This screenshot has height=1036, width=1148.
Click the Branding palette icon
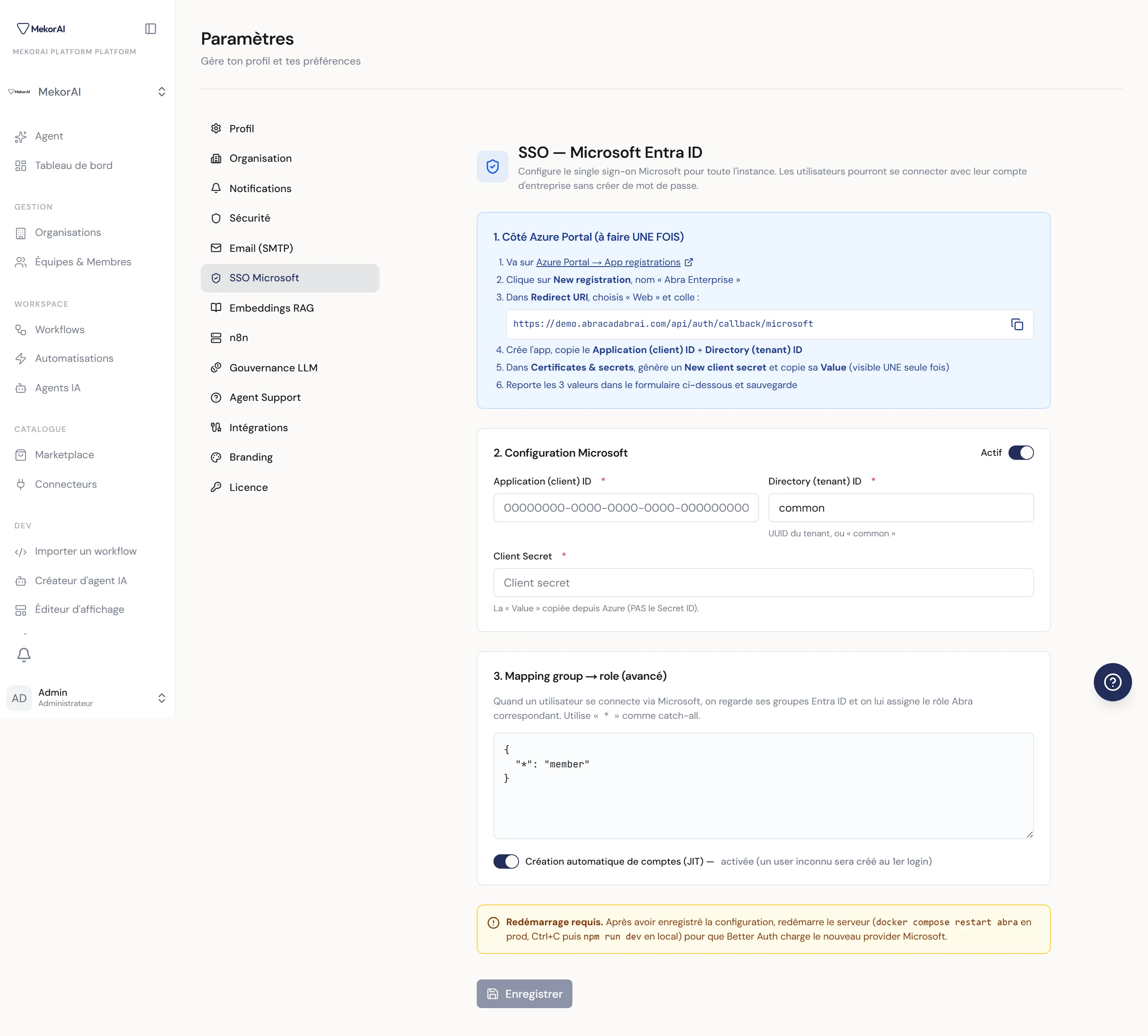[216, 457]
